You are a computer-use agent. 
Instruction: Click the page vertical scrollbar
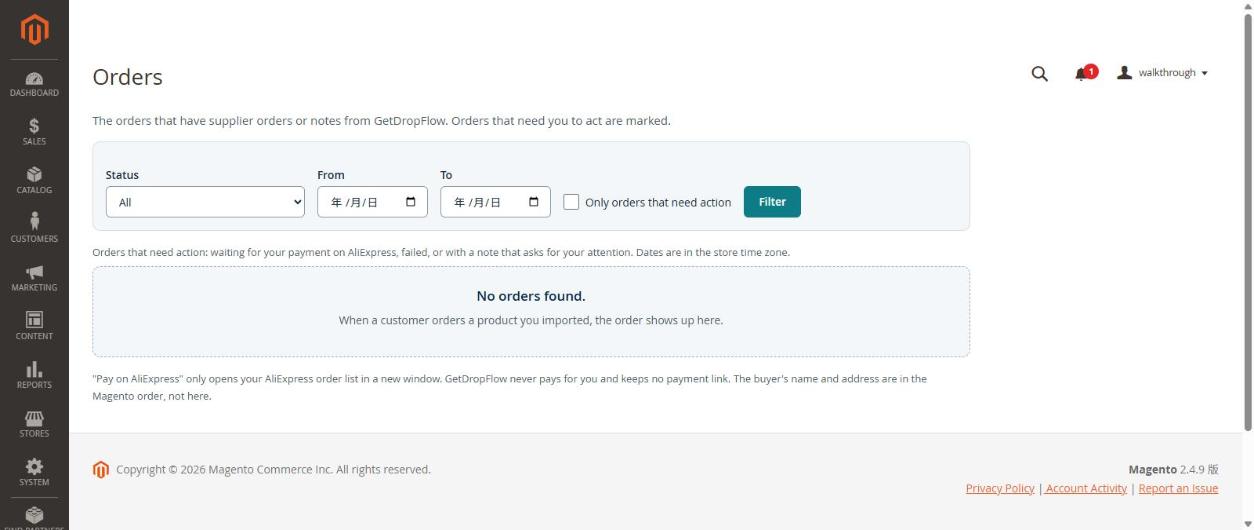(1247, 222)
